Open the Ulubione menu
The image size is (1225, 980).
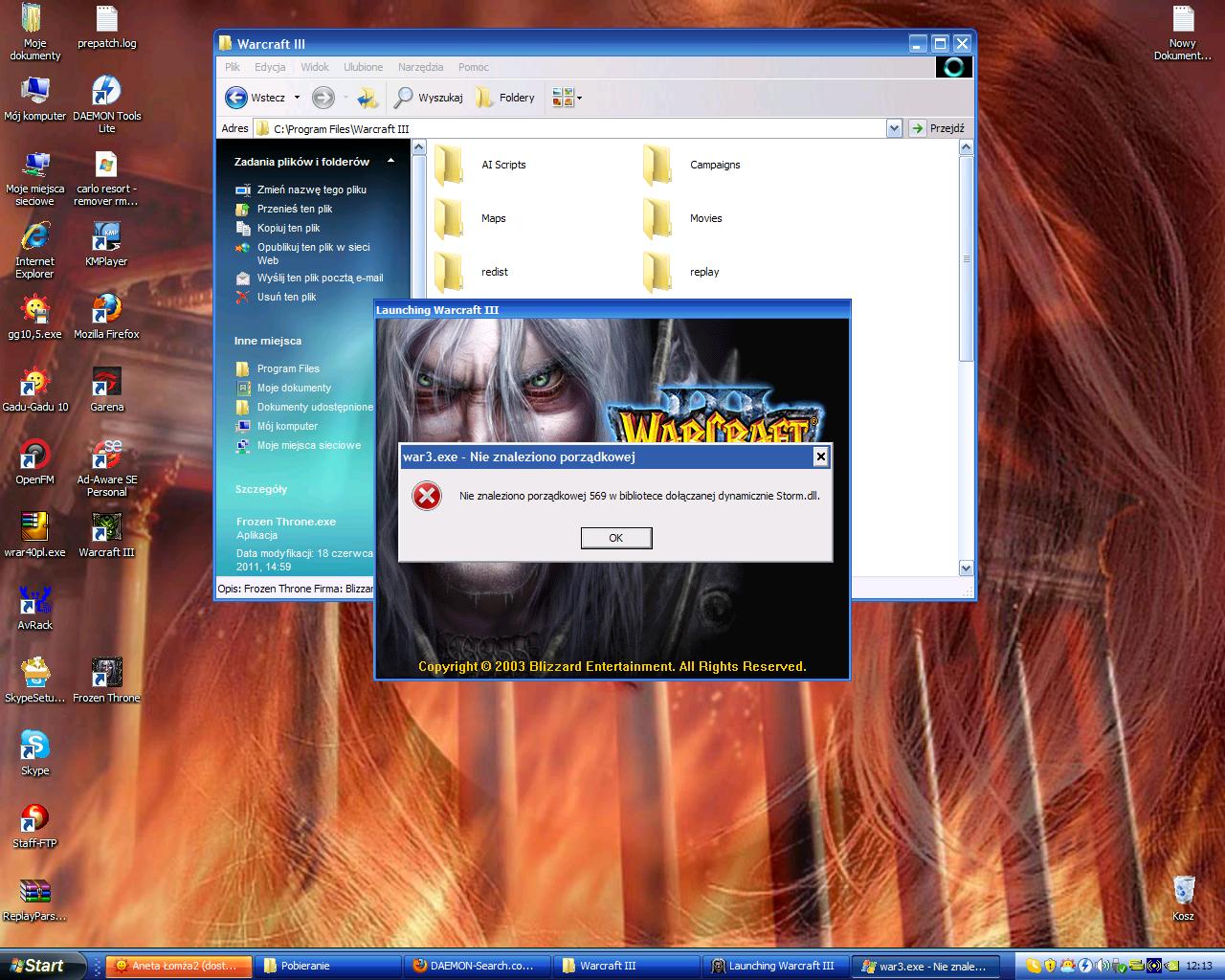pos(363,67)
